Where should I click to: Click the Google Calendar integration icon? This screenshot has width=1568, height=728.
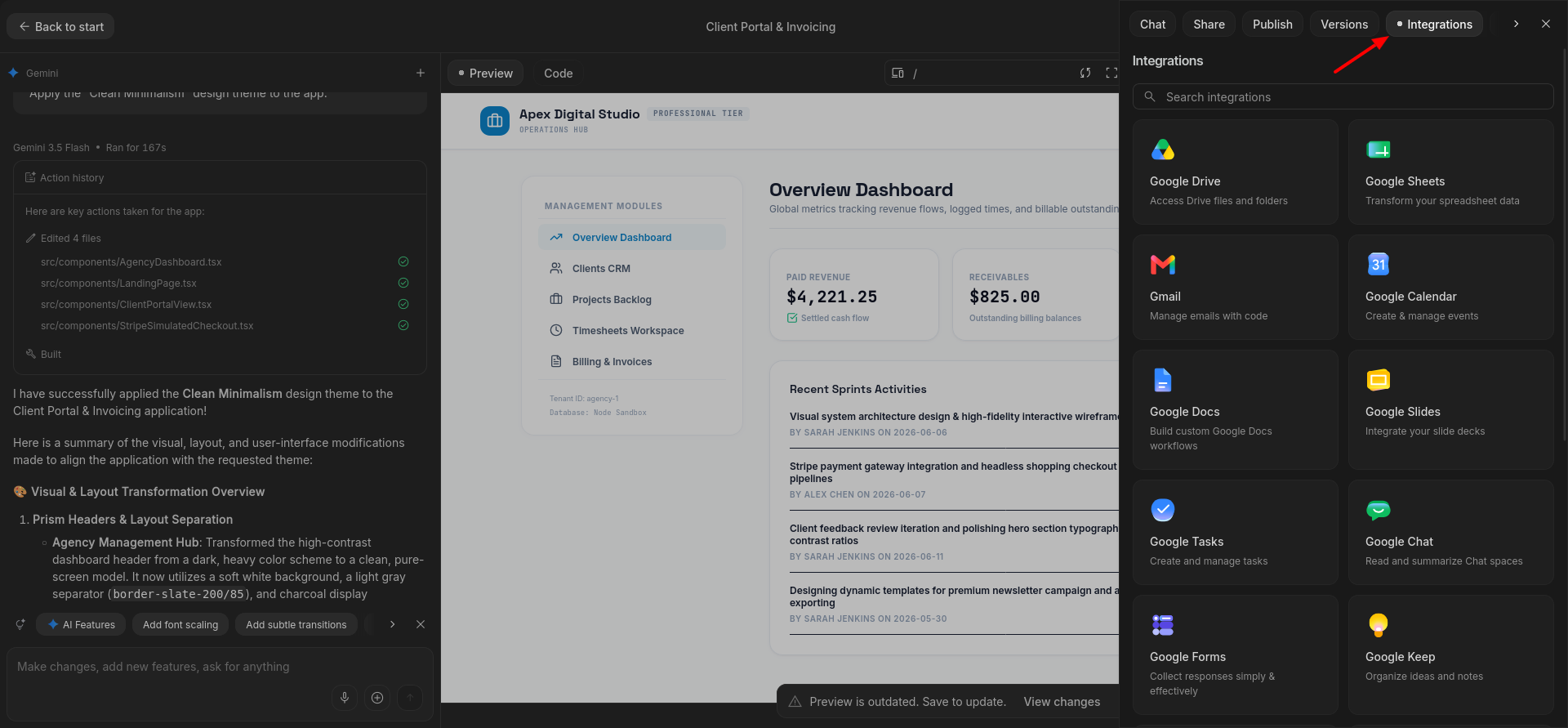1378,265
